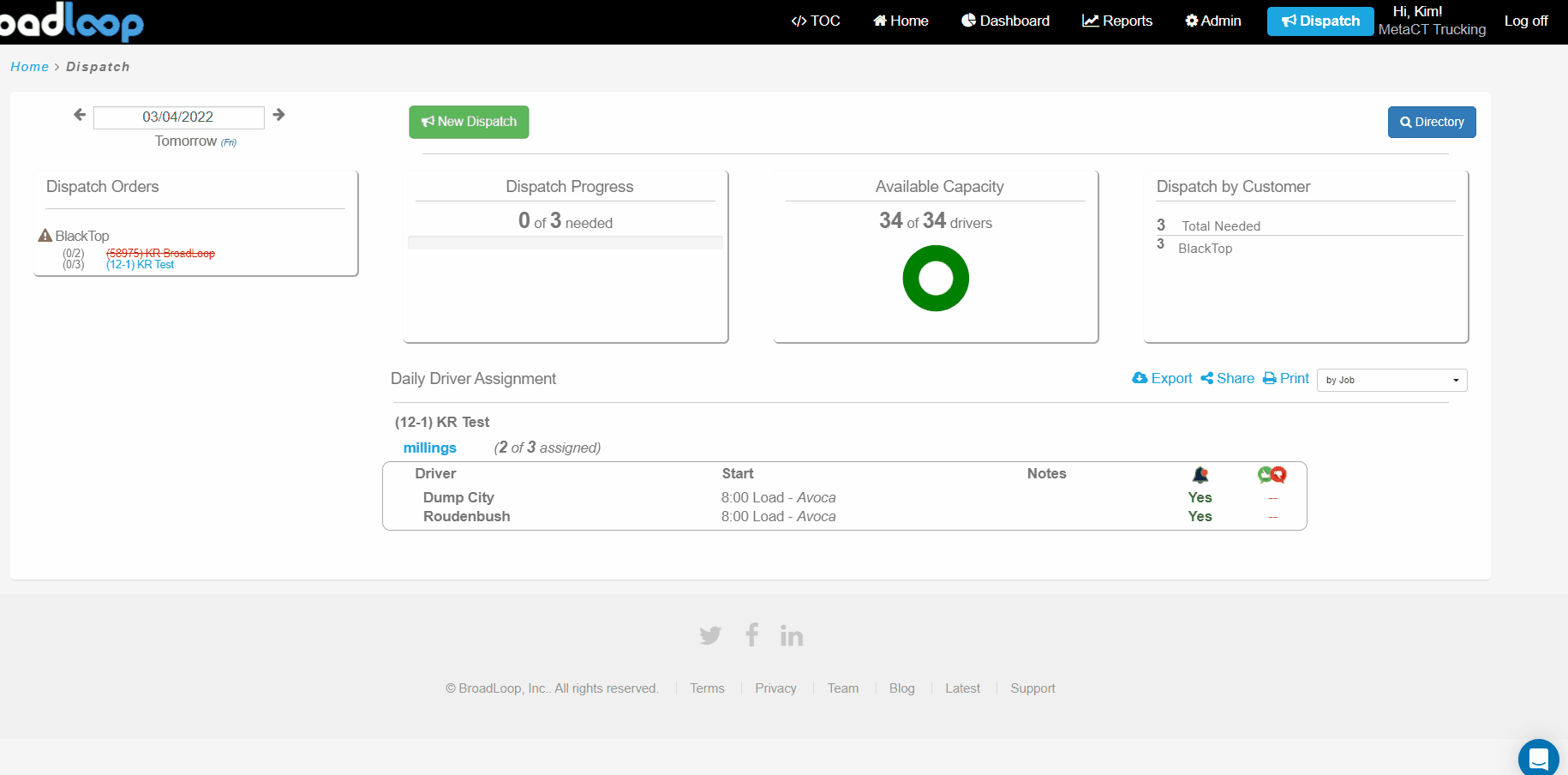
Task: Click 8:00 Load - Avoca for Dump City
Action: pyautogui.click(x=778, y=497)
